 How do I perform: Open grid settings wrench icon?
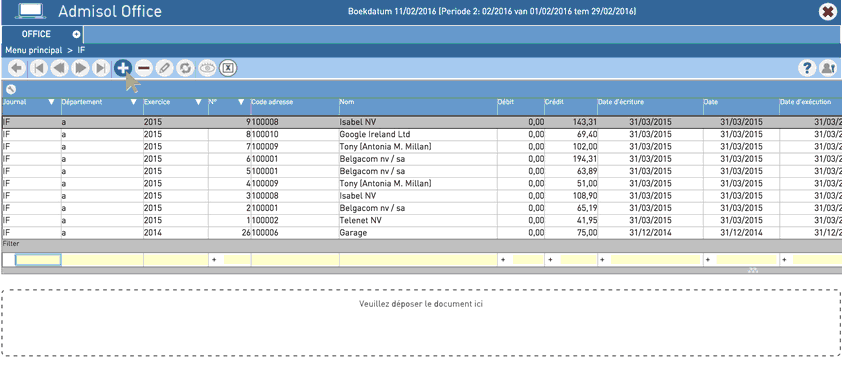pyautogui.click(x=11, y=89)
